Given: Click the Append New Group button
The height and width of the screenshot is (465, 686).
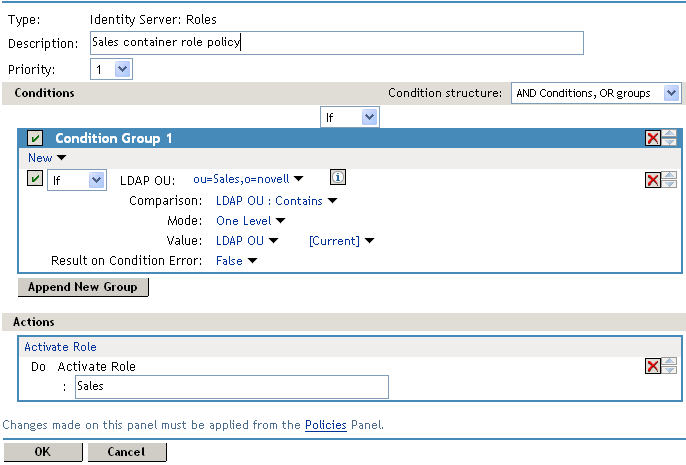Looking at the screenshot, I should point(83,287).
